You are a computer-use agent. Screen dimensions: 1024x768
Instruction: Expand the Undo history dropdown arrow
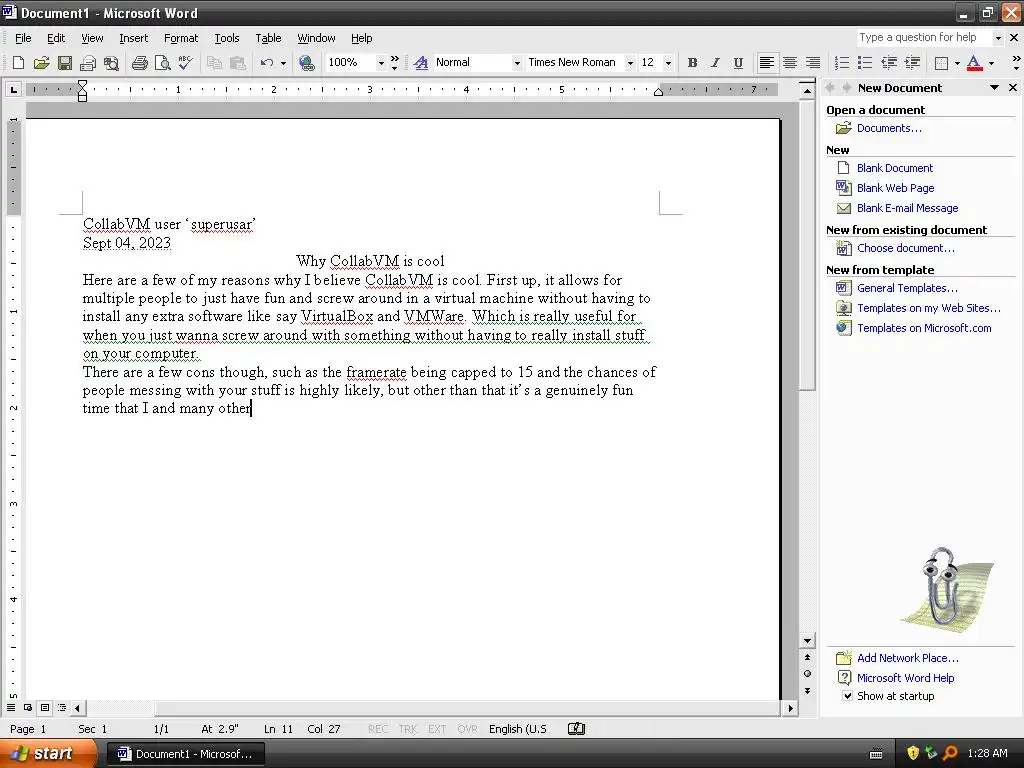pos(283,63)
